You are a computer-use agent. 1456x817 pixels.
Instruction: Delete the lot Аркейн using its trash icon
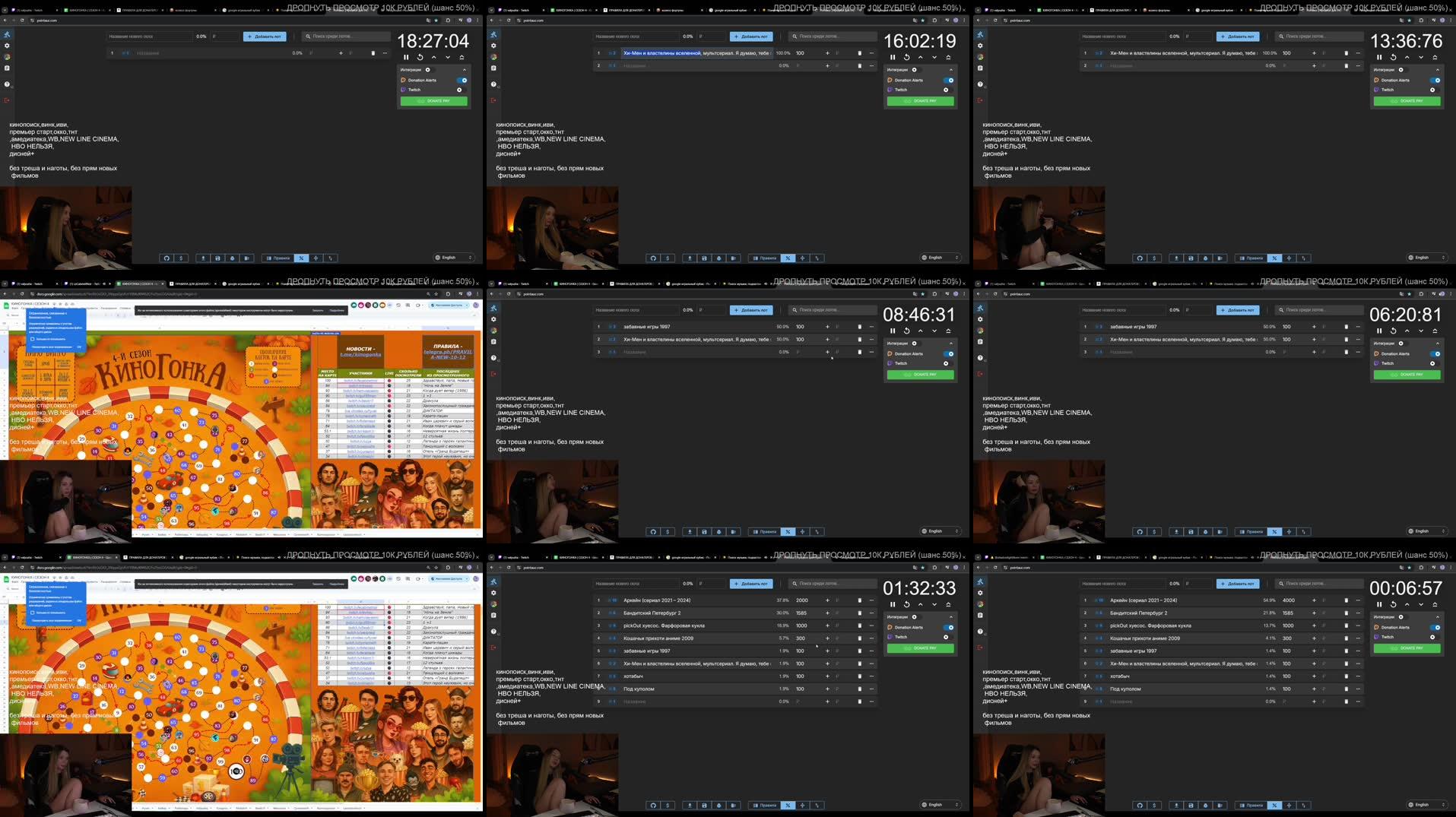point(860,600)
